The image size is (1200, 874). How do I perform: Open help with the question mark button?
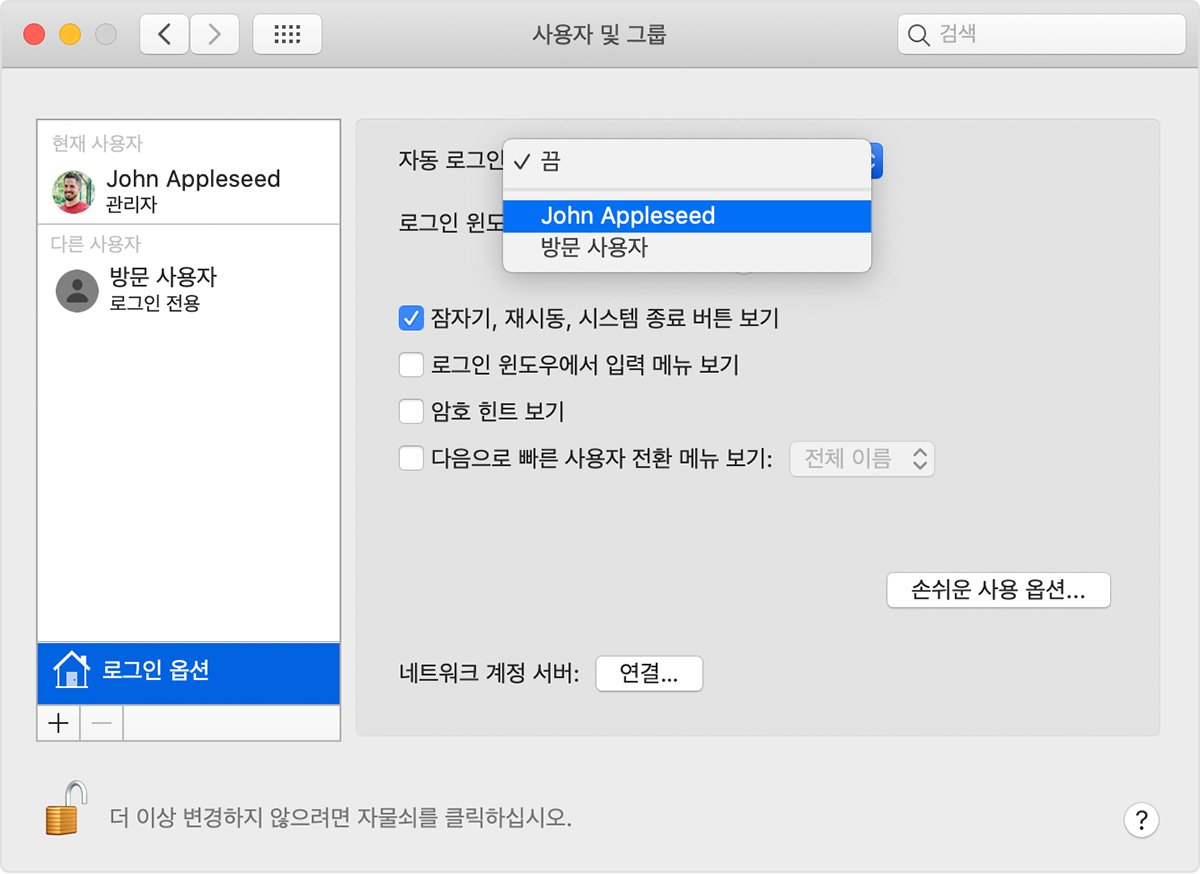[x=1141, y=819]
